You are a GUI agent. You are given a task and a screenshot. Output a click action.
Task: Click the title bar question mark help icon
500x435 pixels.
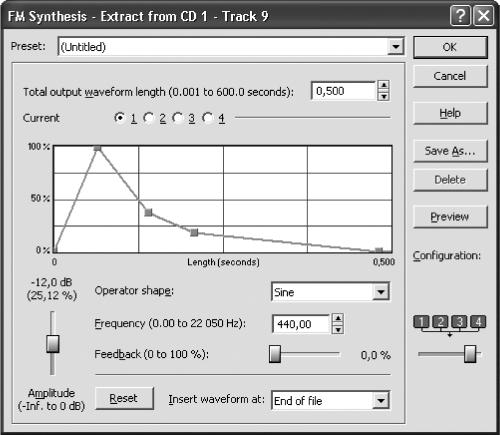click(460, 16)
